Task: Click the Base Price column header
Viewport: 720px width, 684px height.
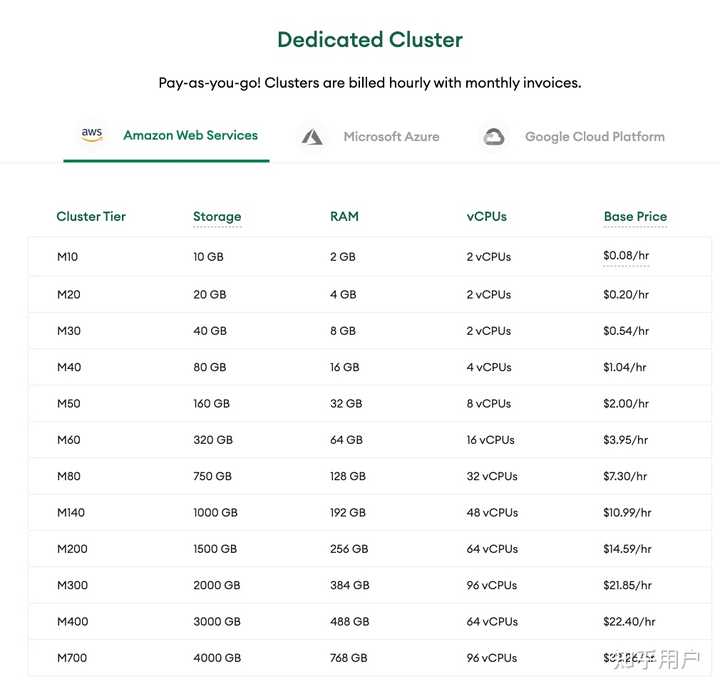Action: click(635, 216)
